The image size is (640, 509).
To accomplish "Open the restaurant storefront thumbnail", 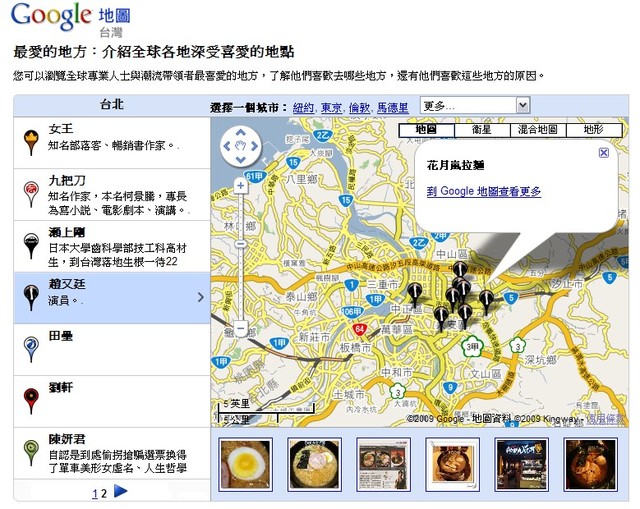I will click(x=521, y=464).
